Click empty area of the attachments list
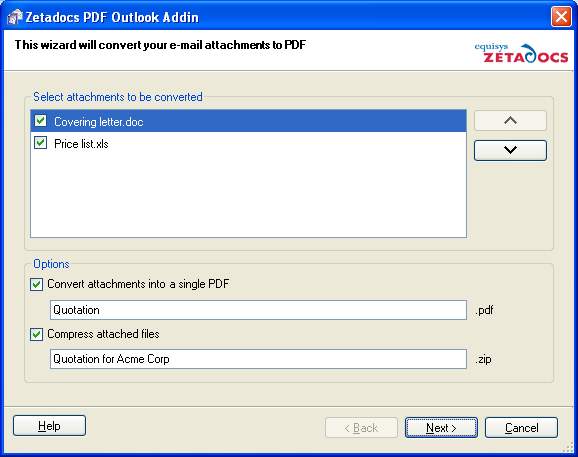 248,195
